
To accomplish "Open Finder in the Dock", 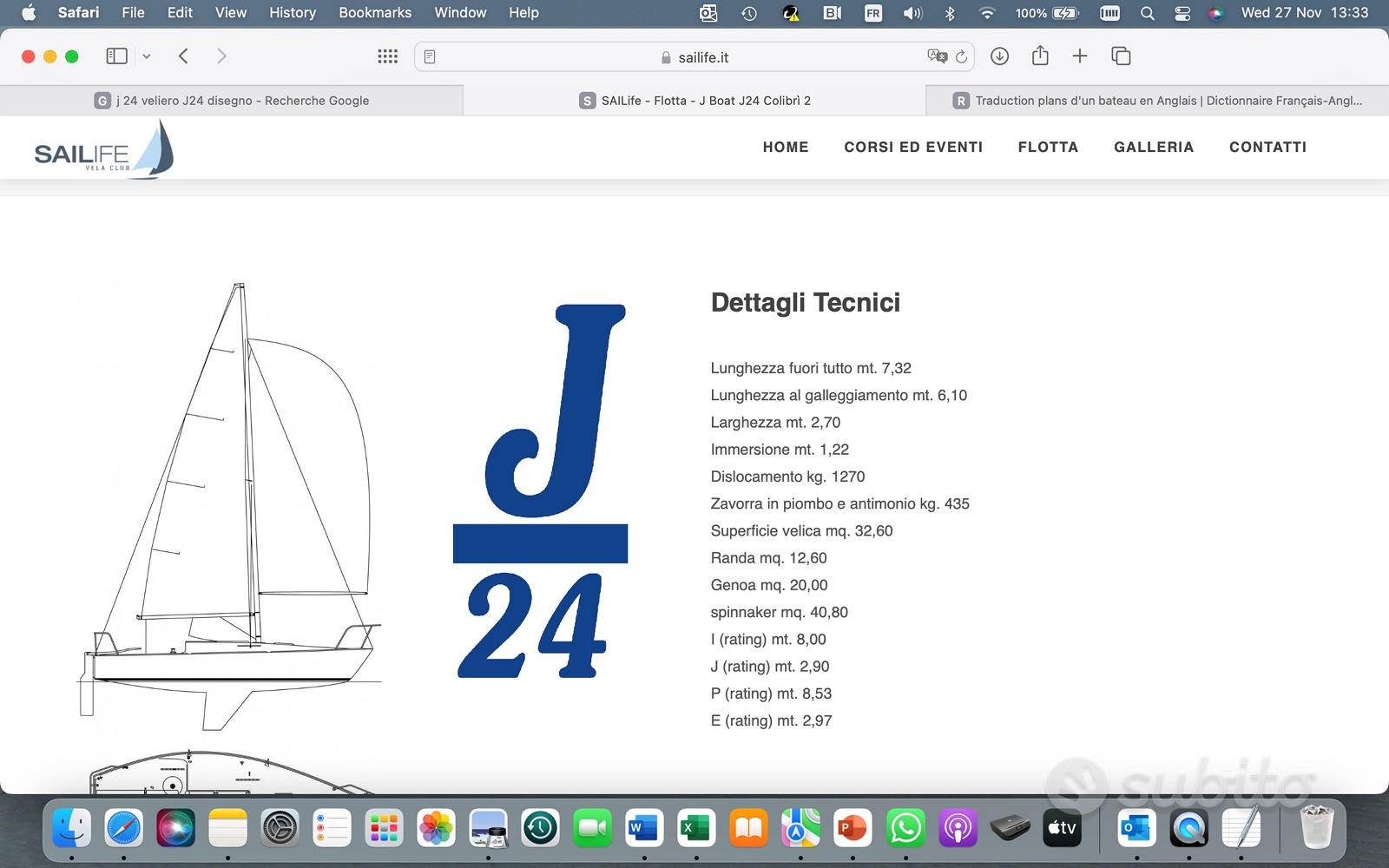I will [72, 828].
